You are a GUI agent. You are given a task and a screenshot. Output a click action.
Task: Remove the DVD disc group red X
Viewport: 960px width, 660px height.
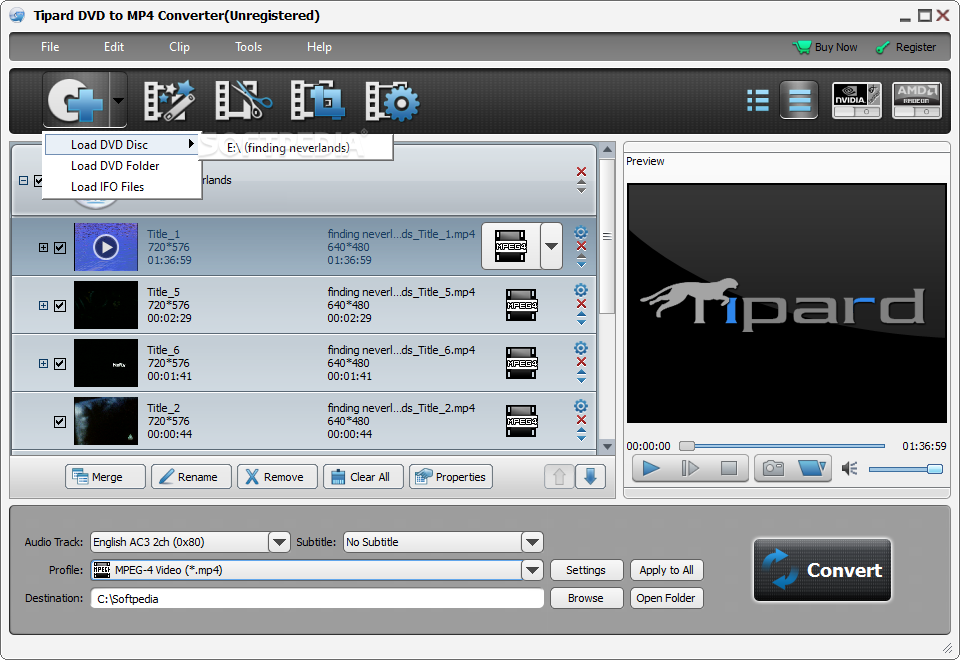coord(582,171)
